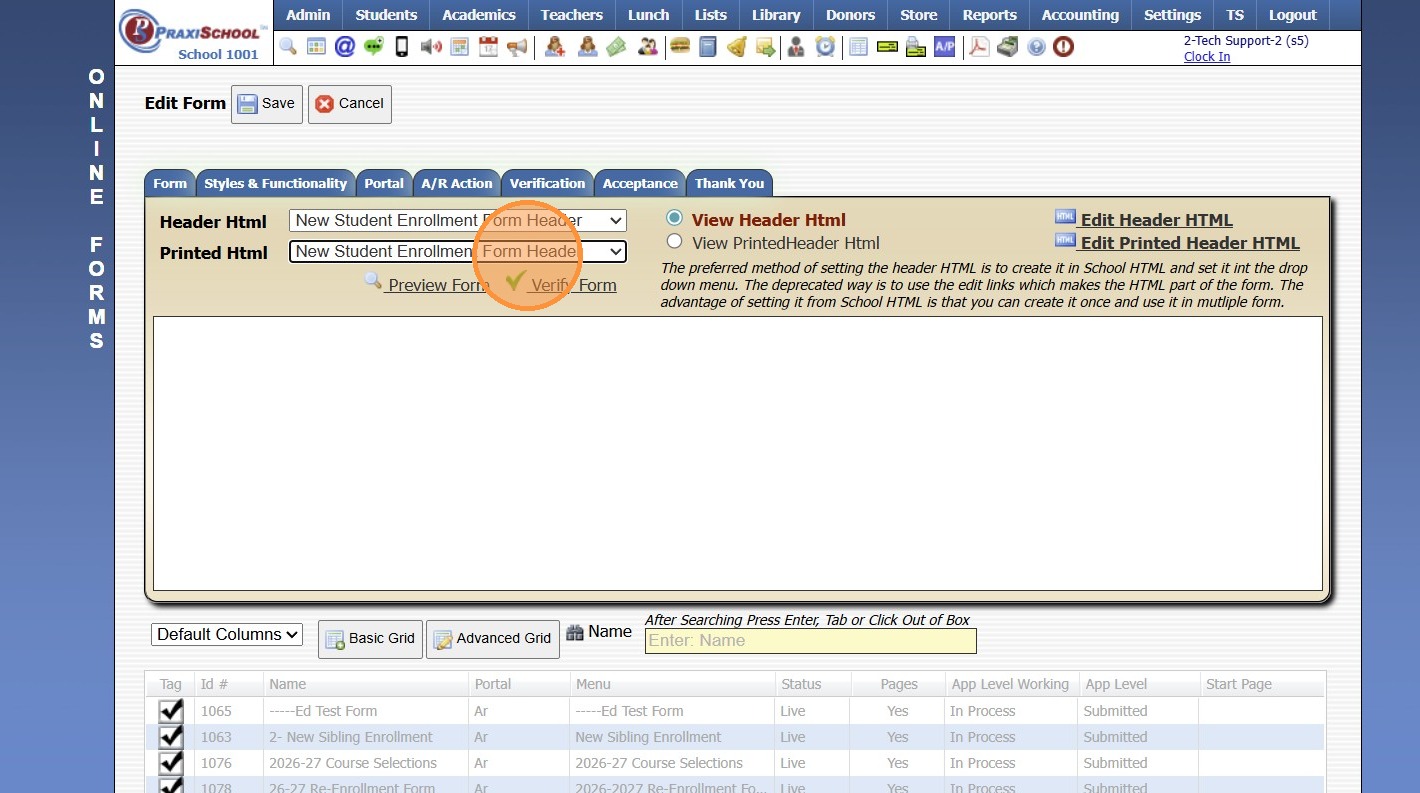Open the Students menu
This screenshot has height=793, width=1420.
[x=386, y=15]
